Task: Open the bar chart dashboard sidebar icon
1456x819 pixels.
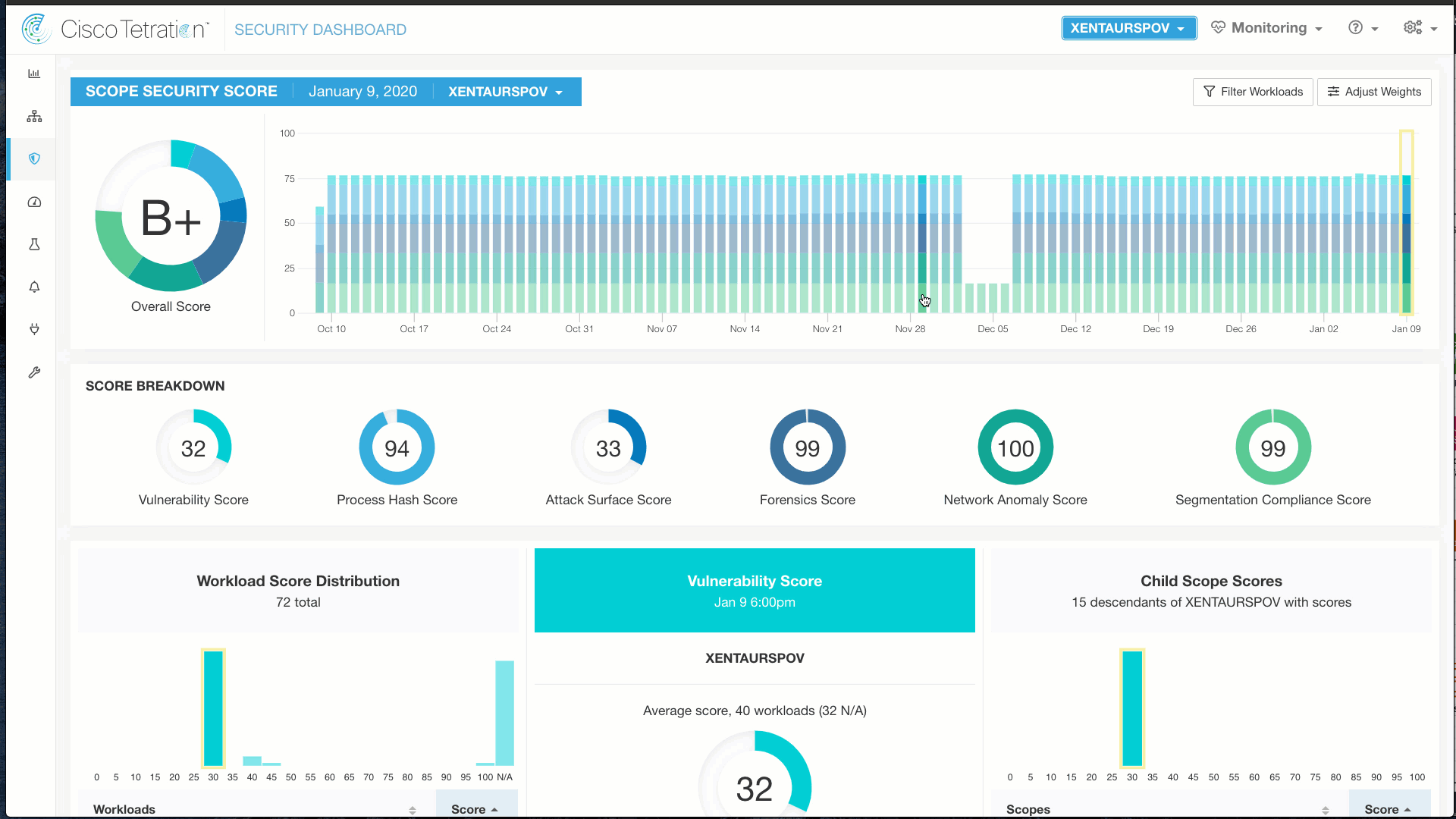Action: coord(34,74)
